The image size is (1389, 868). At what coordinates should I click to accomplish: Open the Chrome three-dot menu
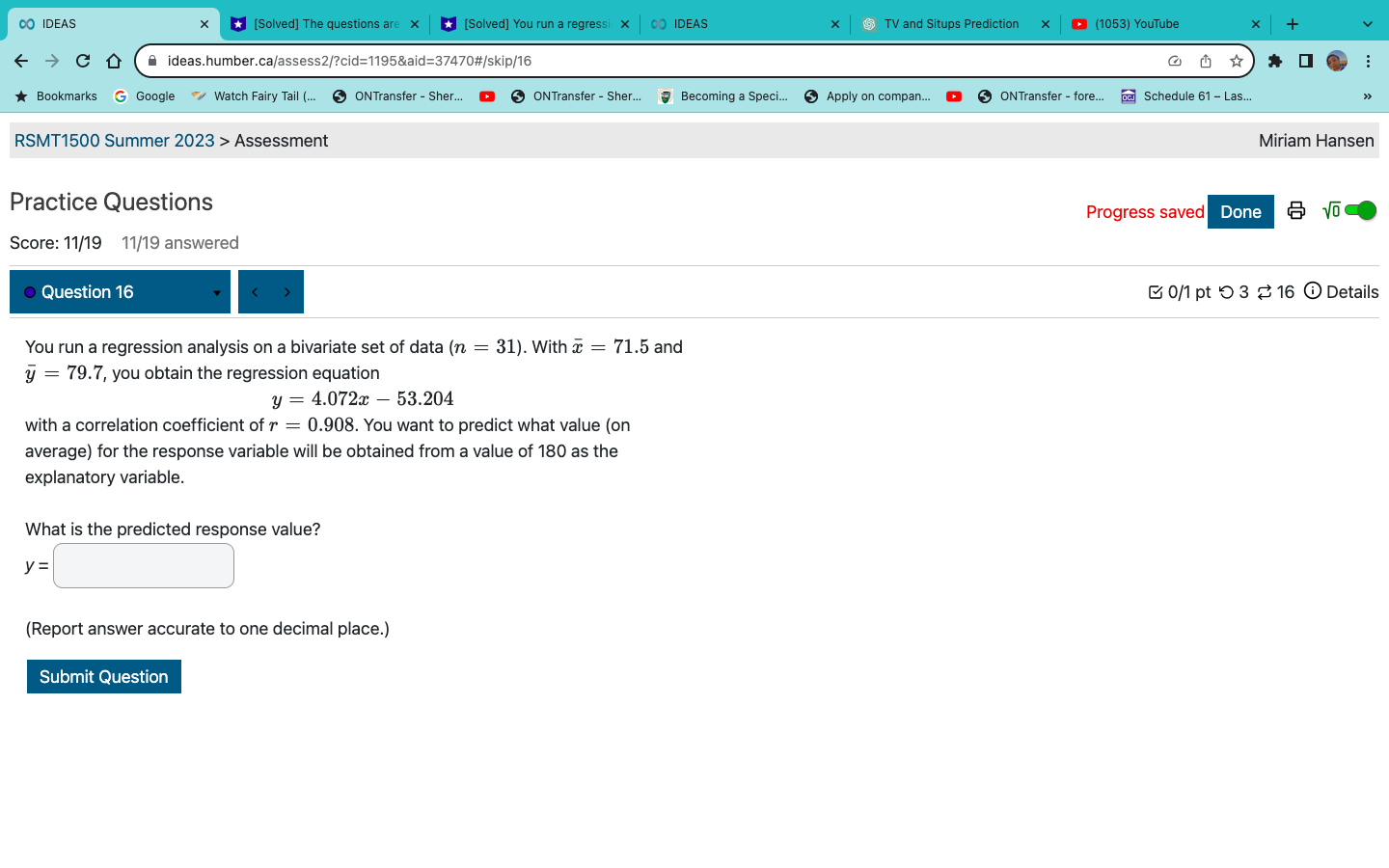(1369, 60)
